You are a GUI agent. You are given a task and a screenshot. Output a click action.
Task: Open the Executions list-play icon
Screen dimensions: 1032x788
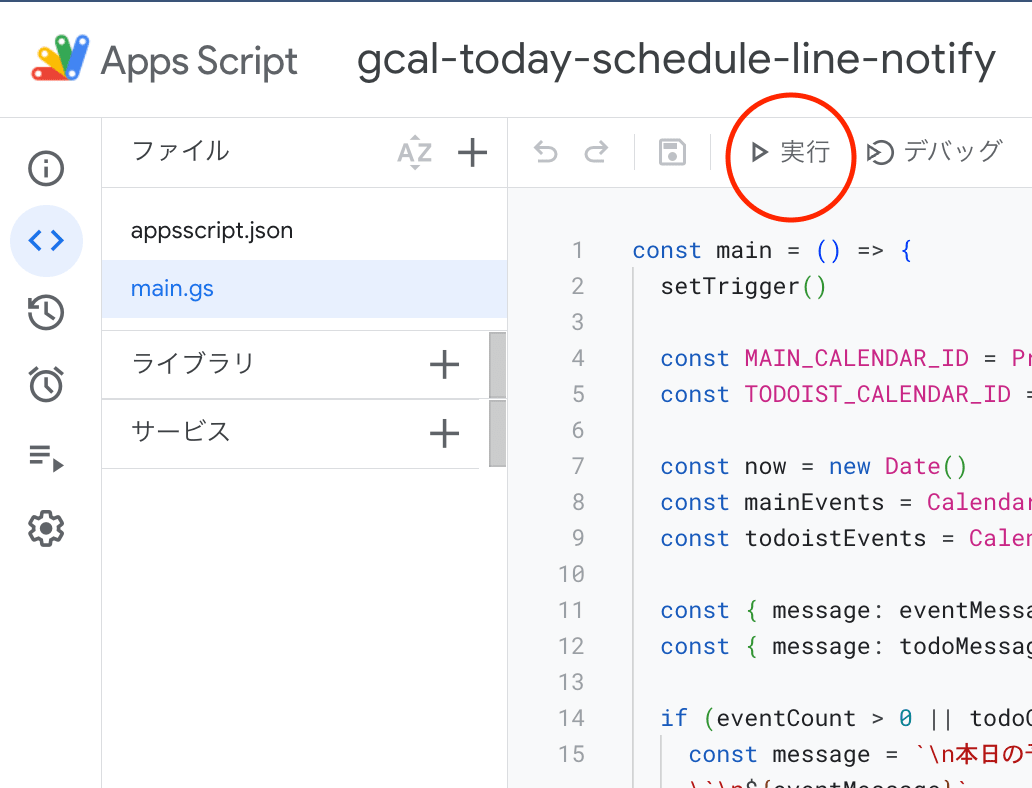[x=46, y=457]
